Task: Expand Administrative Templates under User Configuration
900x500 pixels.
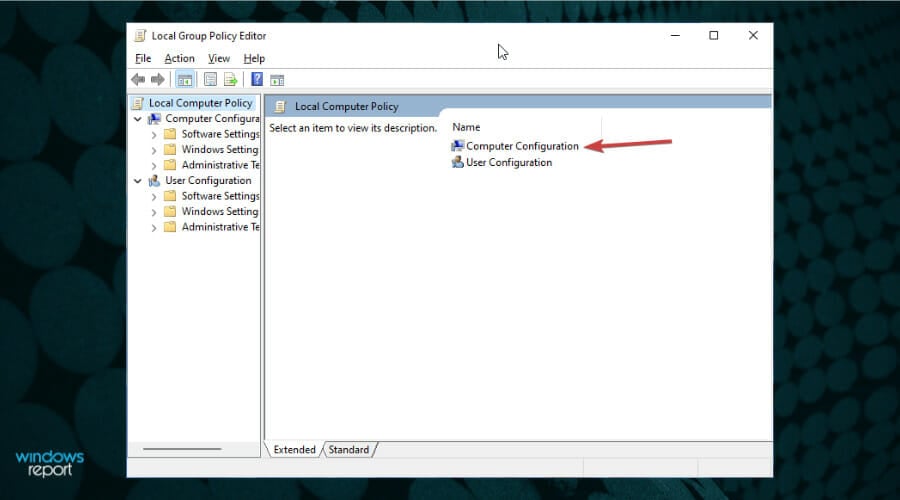Action: [154, 228]
